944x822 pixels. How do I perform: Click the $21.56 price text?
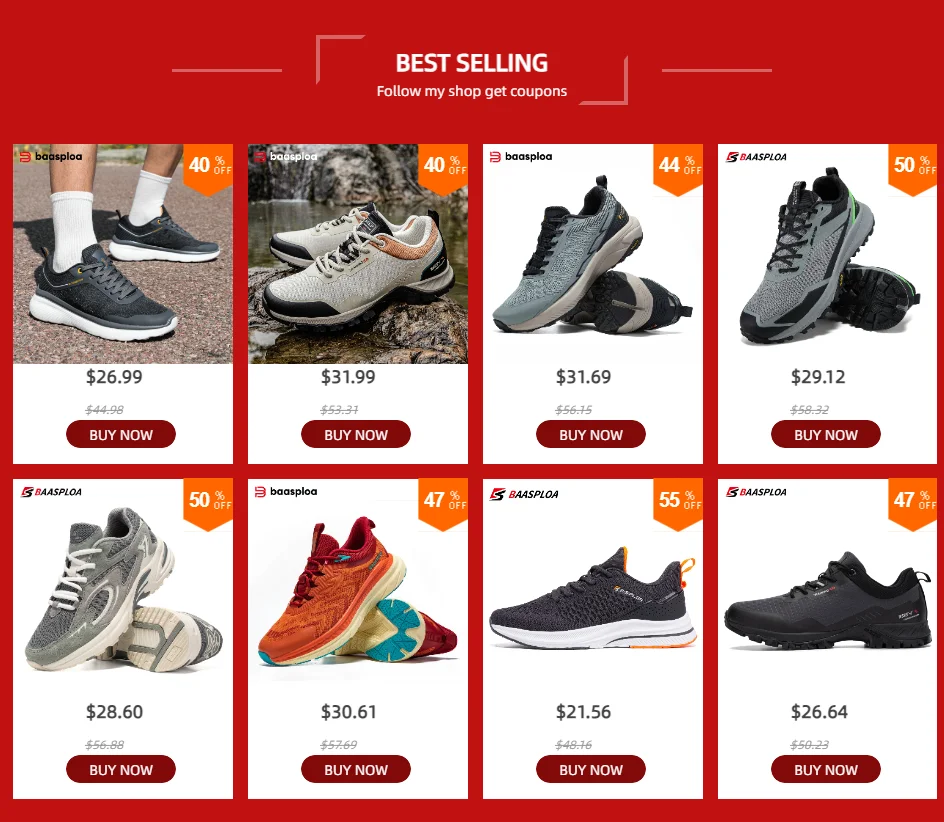(x=583, y=712)
